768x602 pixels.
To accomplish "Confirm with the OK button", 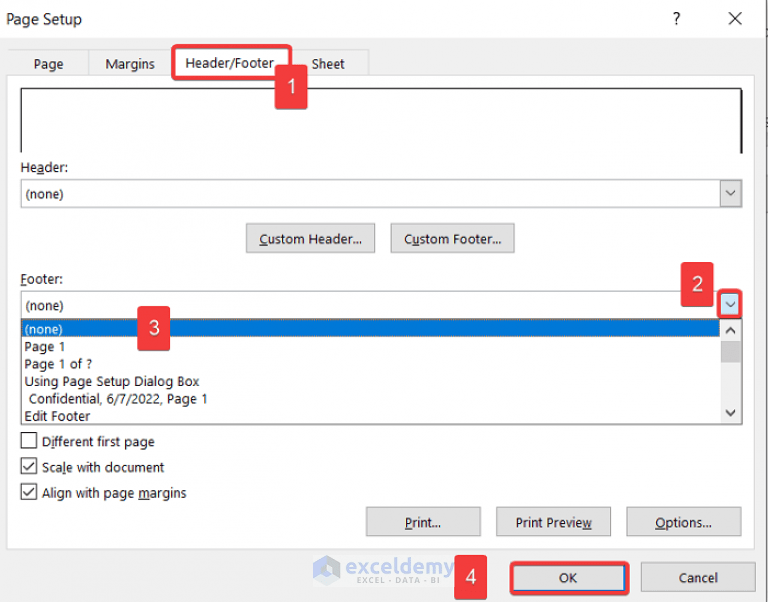I will (x=569, y=578).
